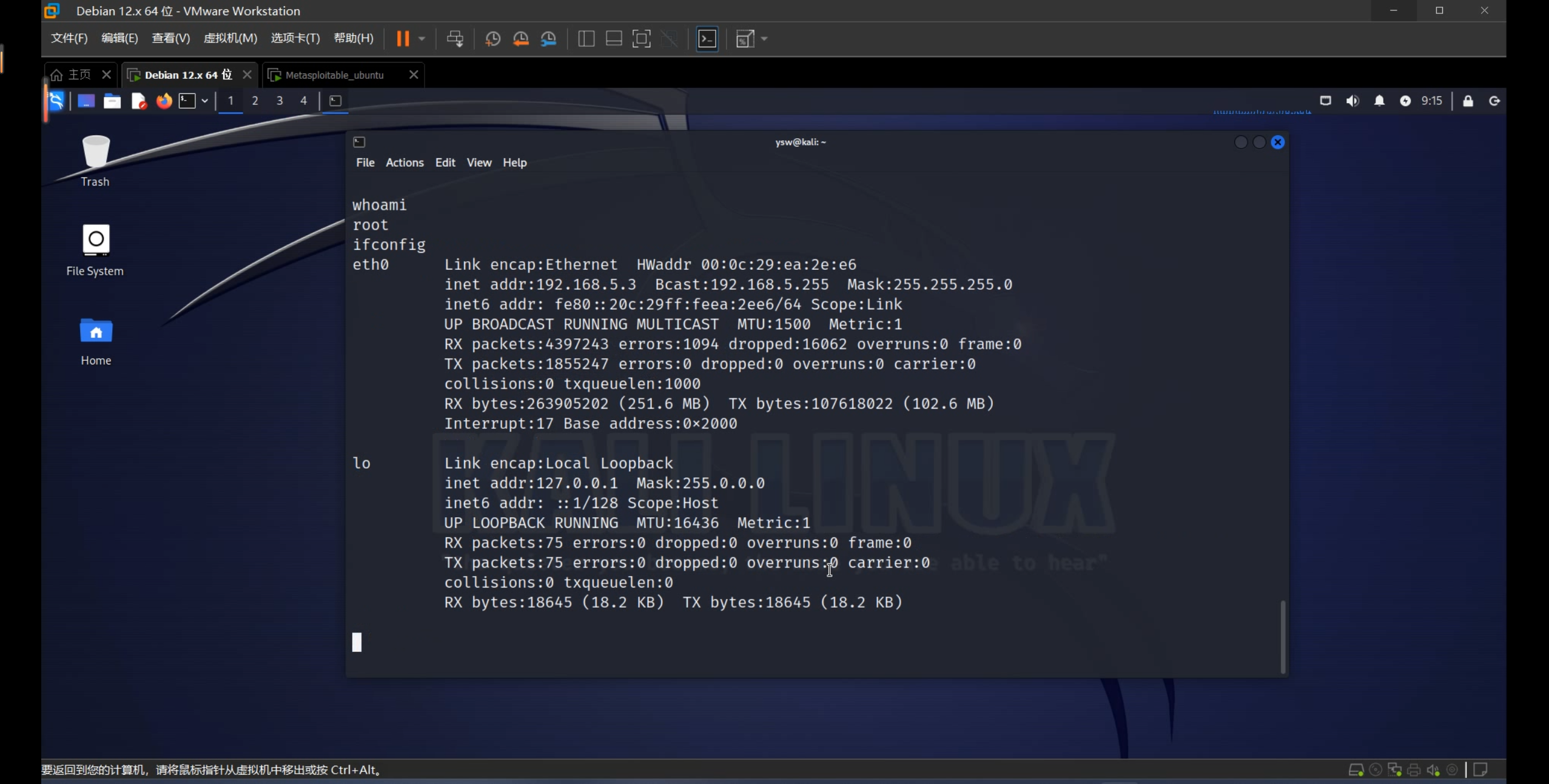
Task: Expand terminal launcher dropdown arrow
Action: click(x=205, y=101)
